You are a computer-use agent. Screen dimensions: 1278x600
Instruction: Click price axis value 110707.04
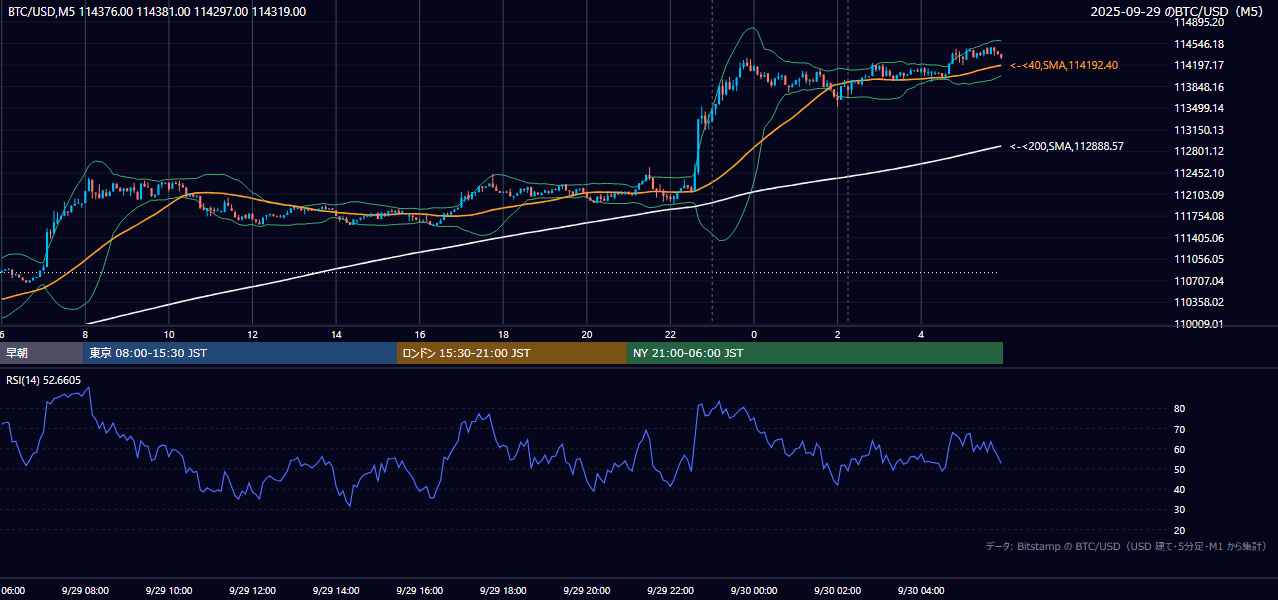point(1201,281)
